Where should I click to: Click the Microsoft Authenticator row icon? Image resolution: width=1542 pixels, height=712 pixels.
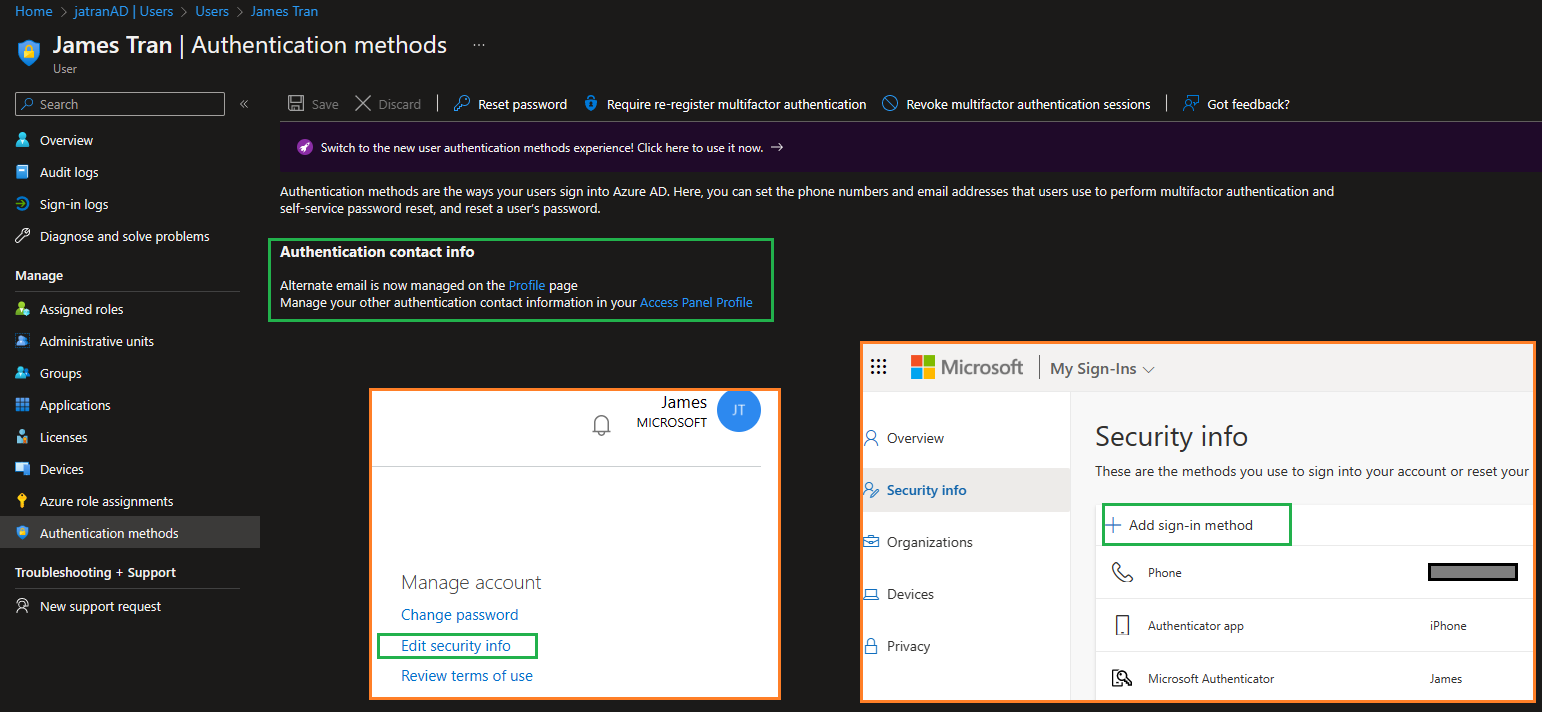(x=1121, y=679)
